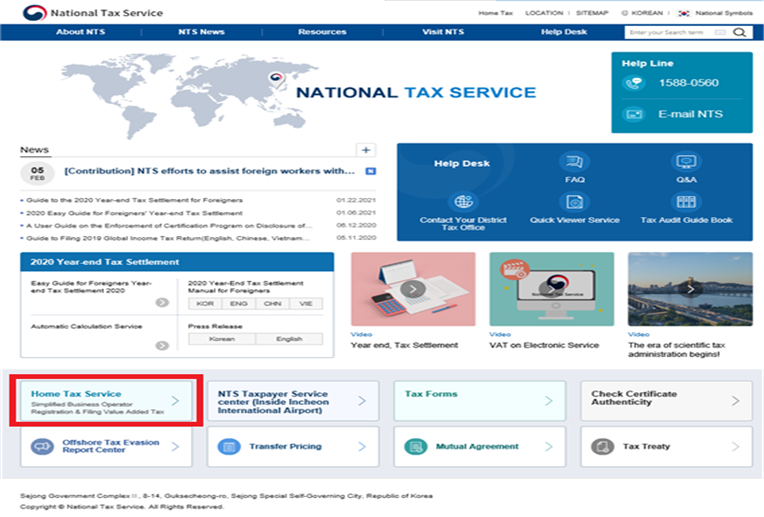Image resolution: width=764 pixels, height=517 pixels.
Task: Click the SITEMAP top link
Action: [592, 13]
